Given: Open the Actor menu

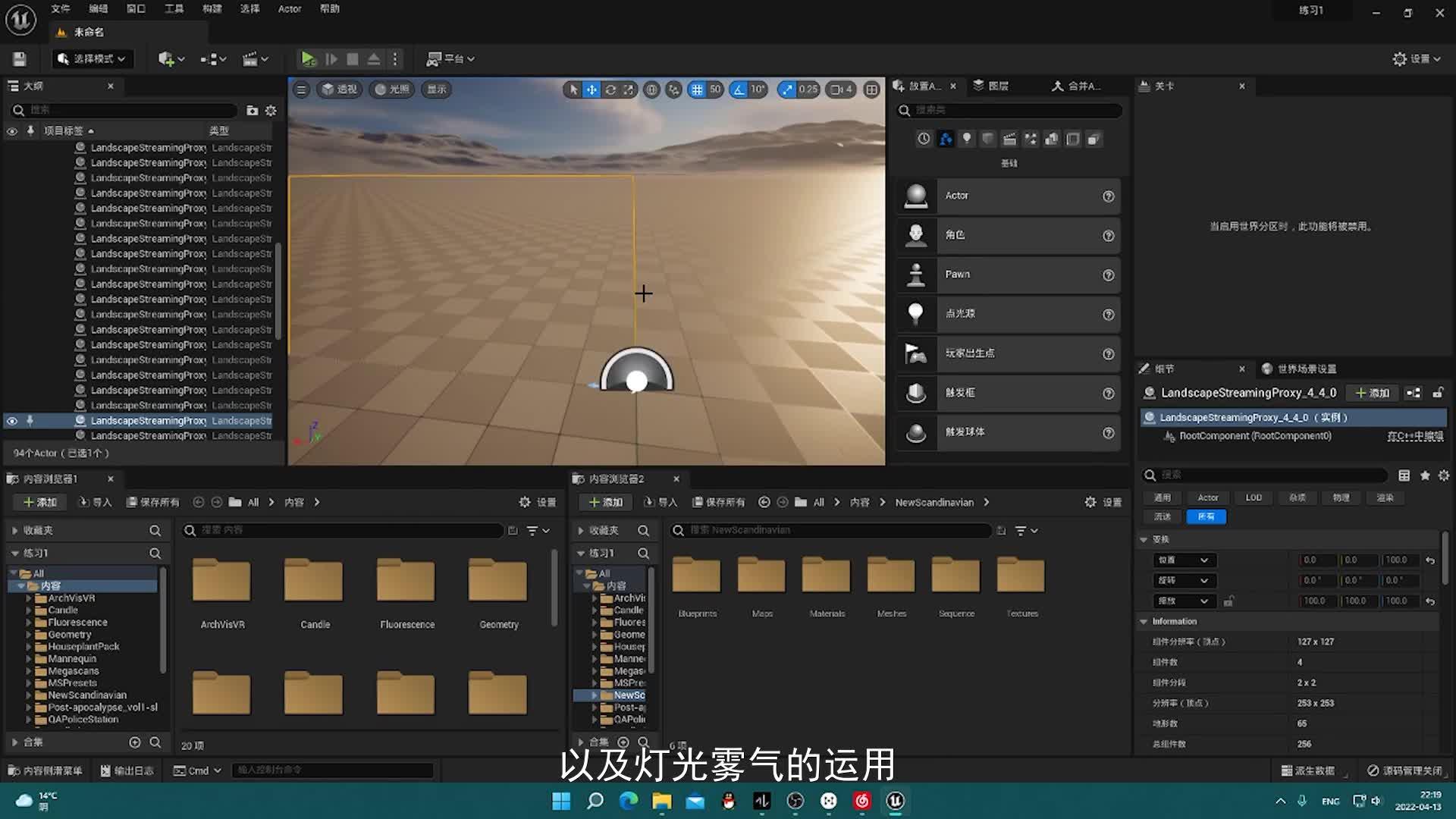Looking at the screenshot, I should tap(290, 9).
